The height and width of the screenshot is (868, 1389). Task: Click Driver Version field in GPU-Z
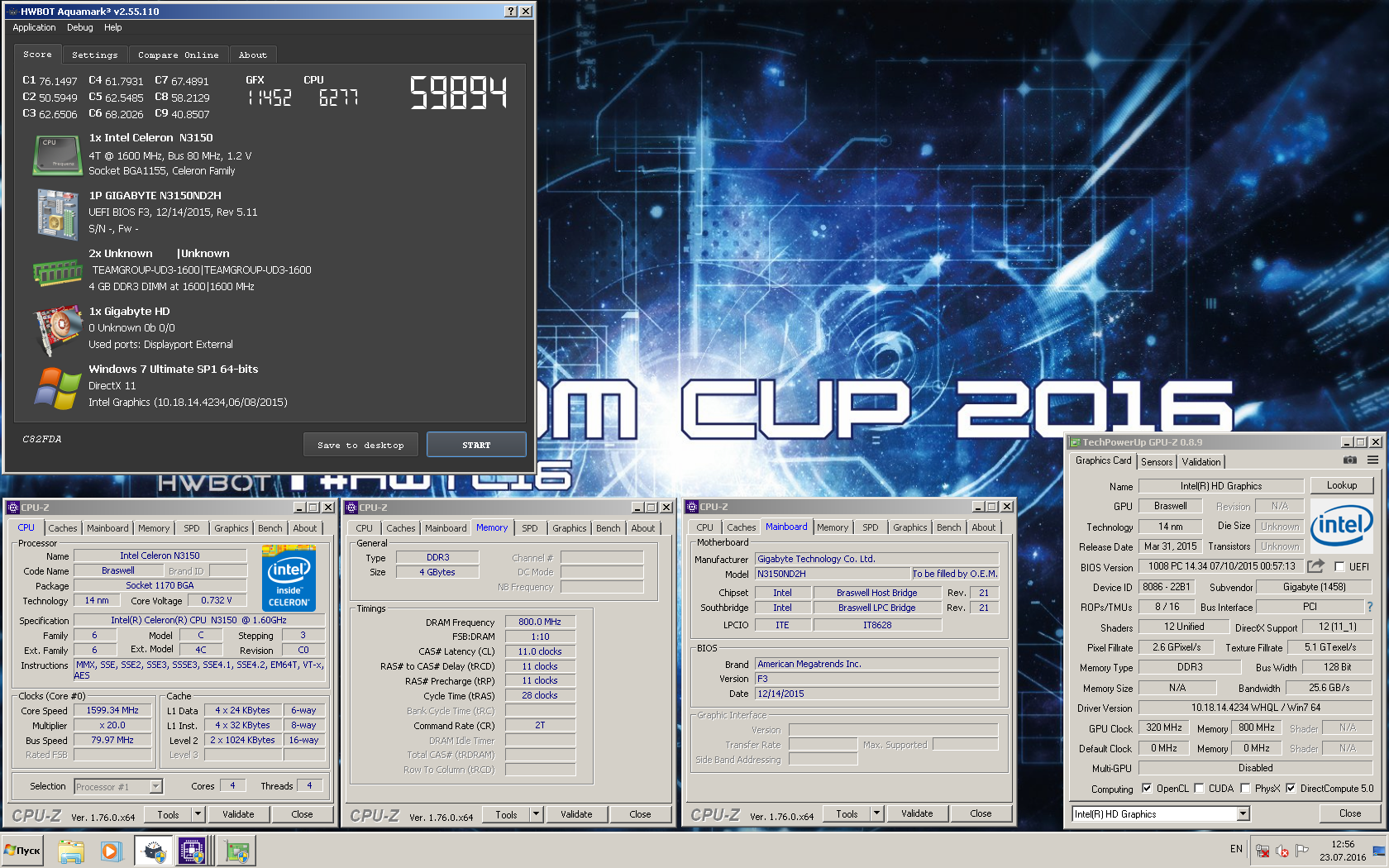pos(1255,708)
